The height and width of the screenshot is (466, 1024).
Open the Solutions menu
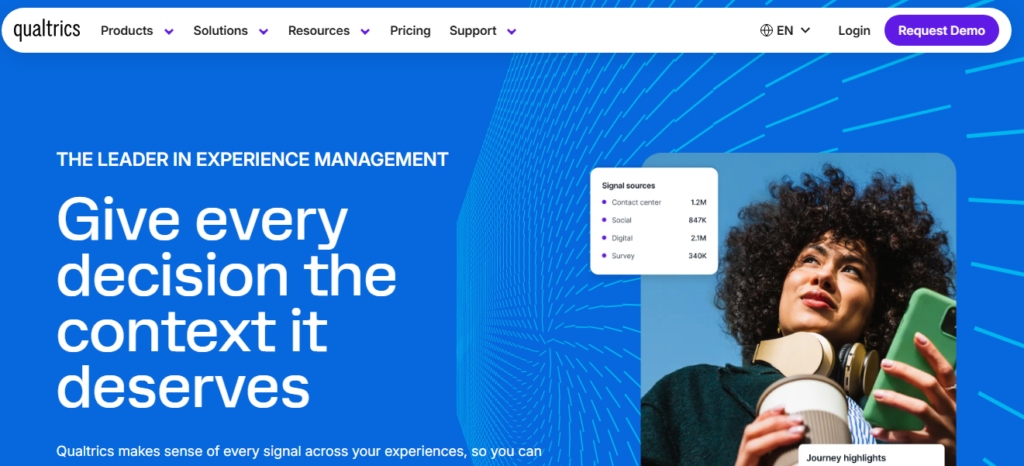click(x=220, y=31)
